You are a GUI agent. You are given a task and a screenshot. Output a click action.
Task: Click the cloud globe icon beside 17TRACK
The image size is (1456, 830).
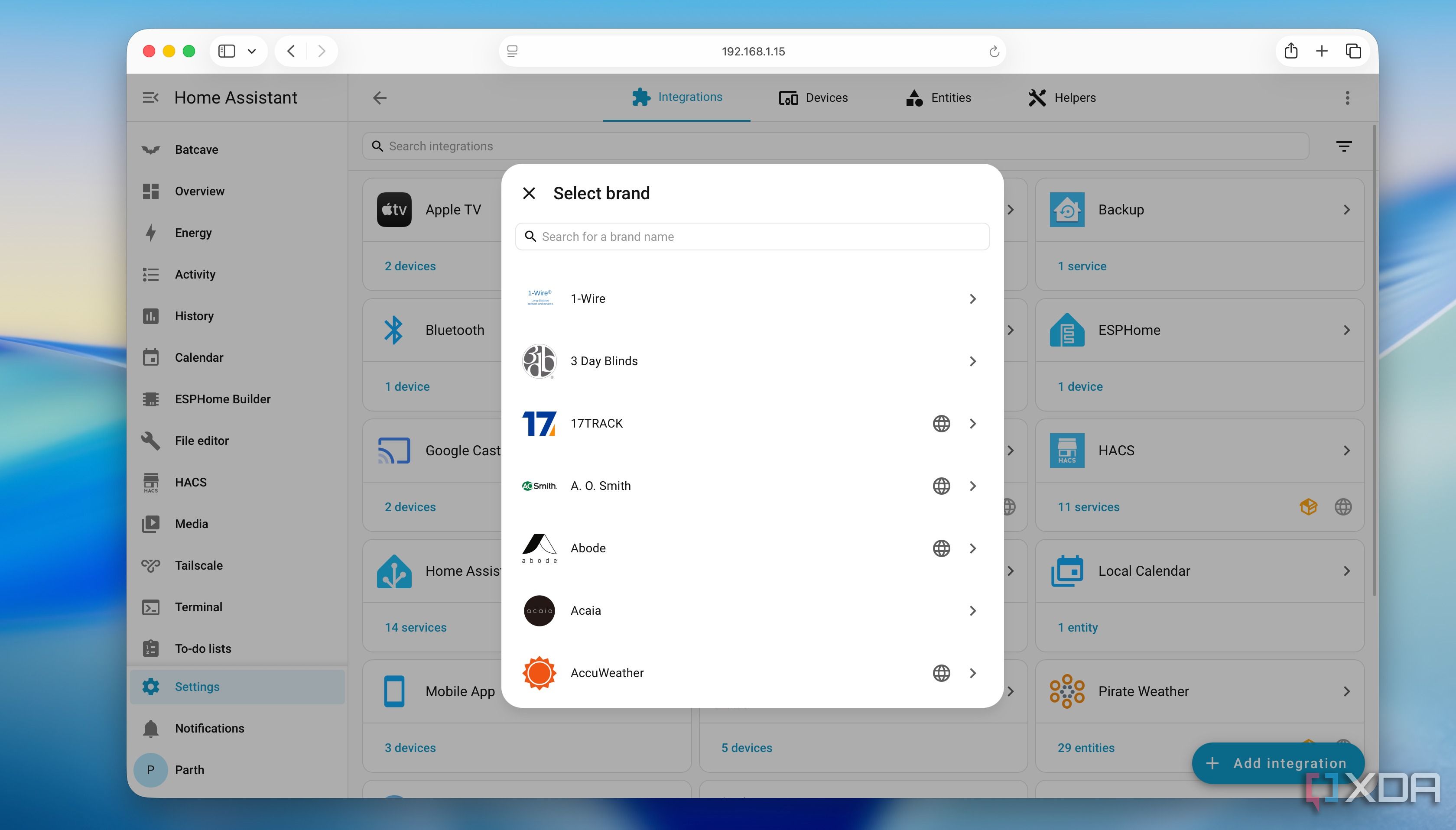coord(941,424)
